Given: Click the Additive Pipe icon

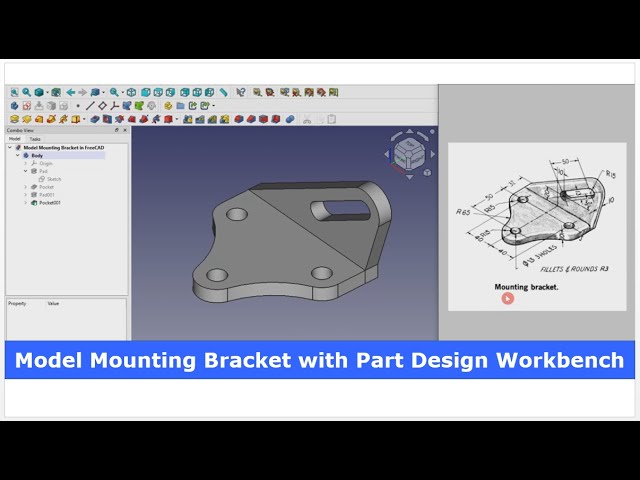Looking at the screenshot, I should click(x=51, y=119).
